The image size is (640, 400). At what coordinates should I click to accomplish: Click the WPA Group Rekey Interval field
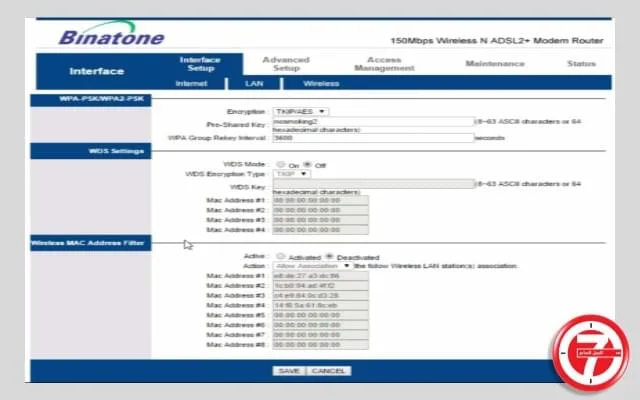pyautogui.click(x=373, y=138)
